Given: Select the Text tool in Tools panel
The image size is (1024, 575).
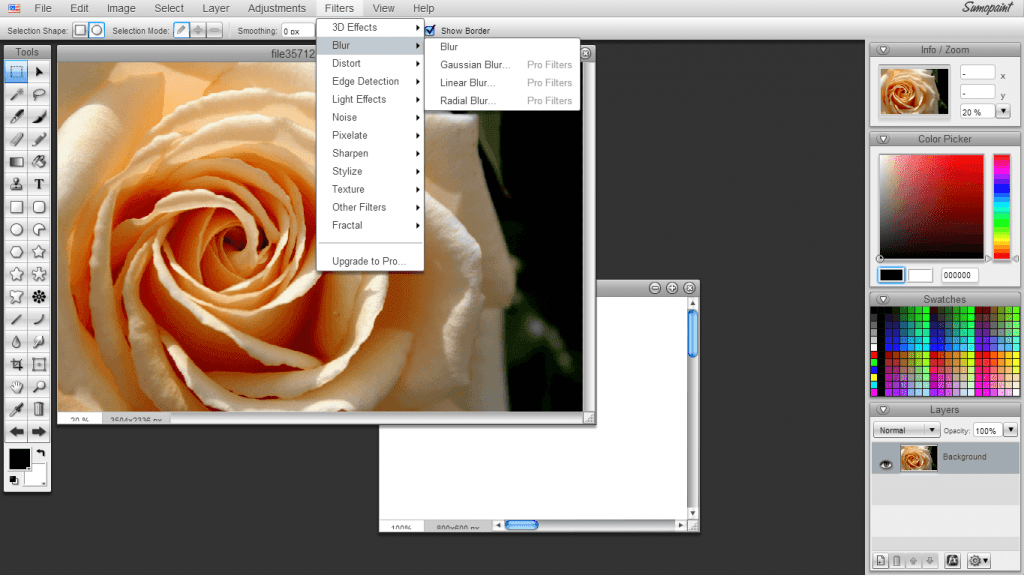Looking at the screenshot, I should click(39, 184).
